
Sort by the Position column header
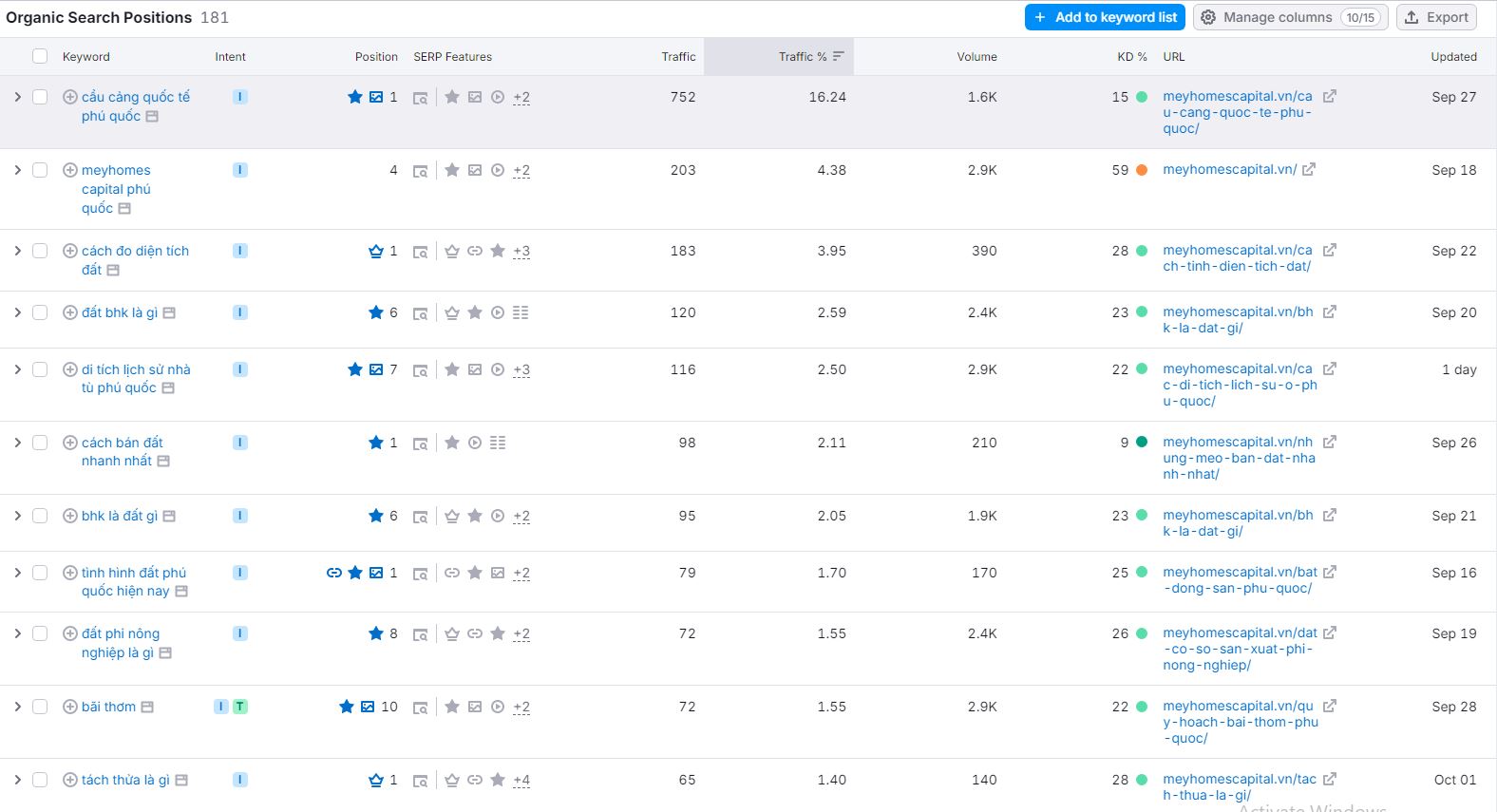tap(376, 57)
